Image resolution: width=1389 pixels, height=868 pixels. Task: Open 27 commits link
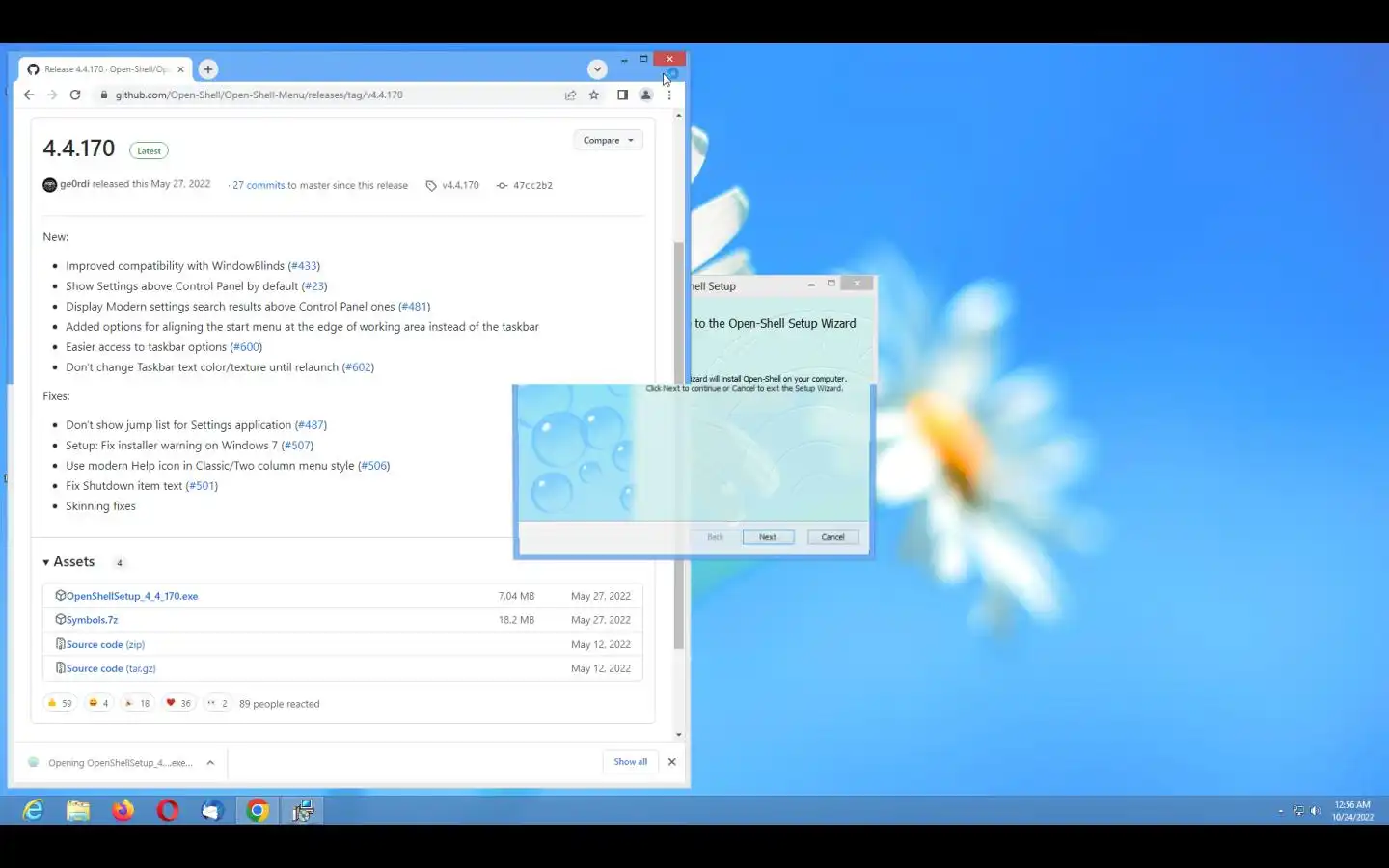[x=259, y=185]
